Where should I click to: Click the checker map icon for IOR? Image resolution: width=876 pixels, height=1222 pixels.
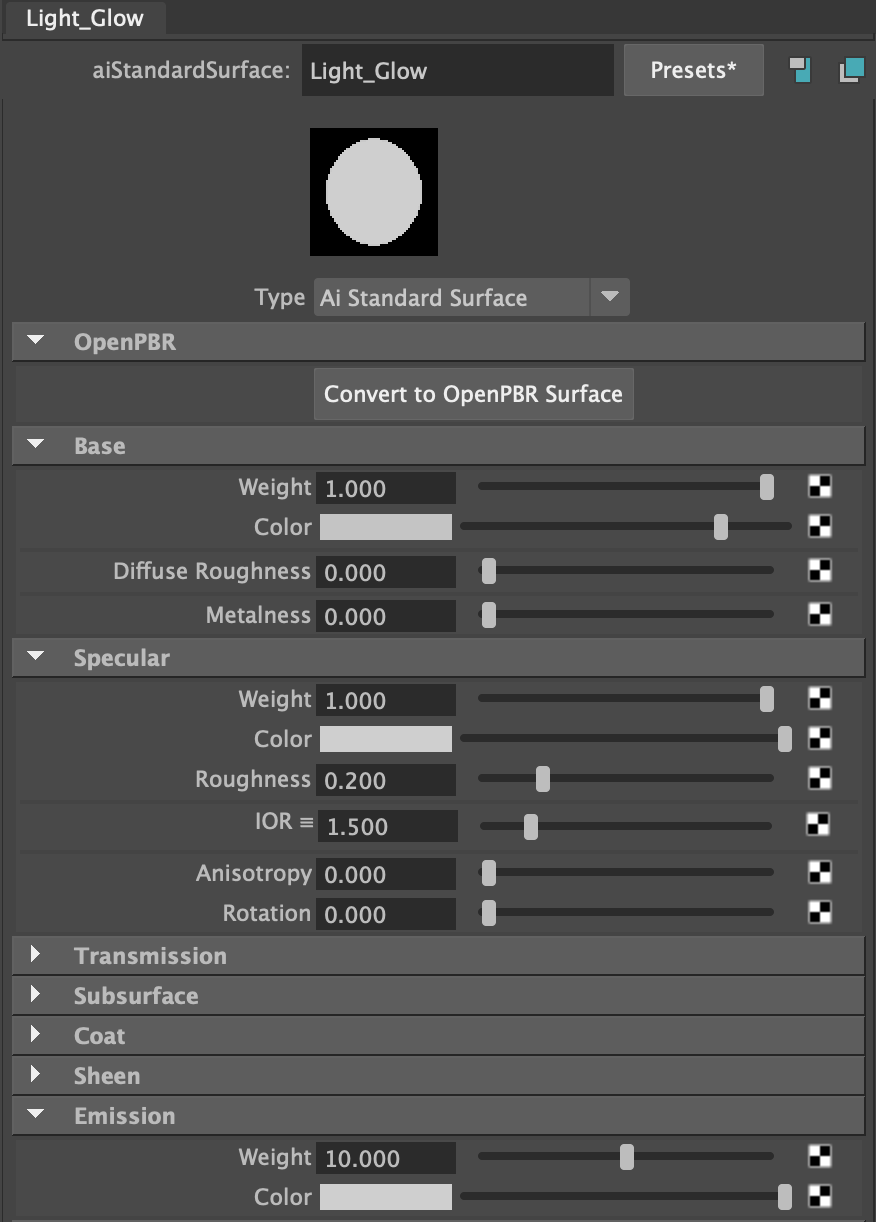coord(818,824)
